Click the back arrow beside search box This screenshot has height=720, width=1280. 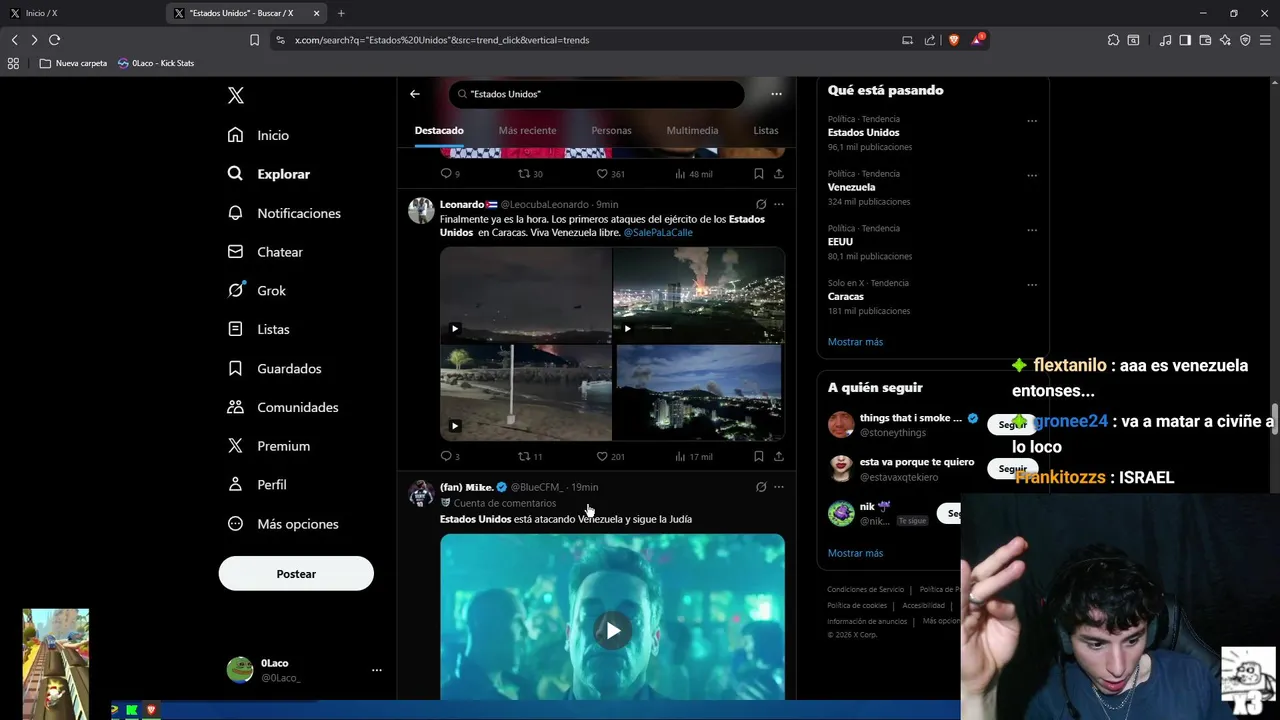click(415, 94)
